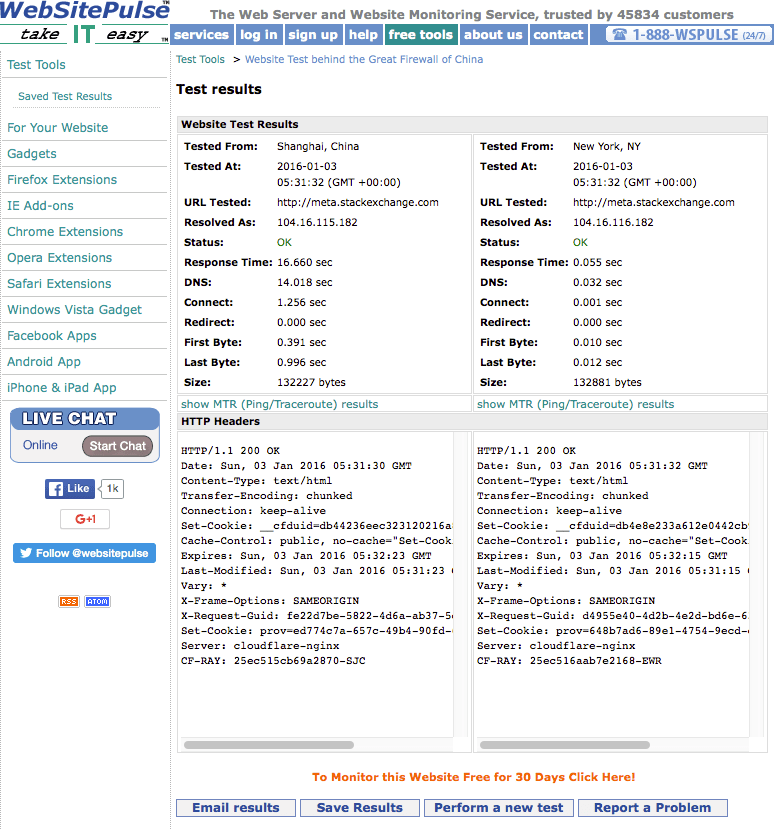Click the Save Results button
The width and height of the screenshot is (774, 829).
click(x=360, y=808)
